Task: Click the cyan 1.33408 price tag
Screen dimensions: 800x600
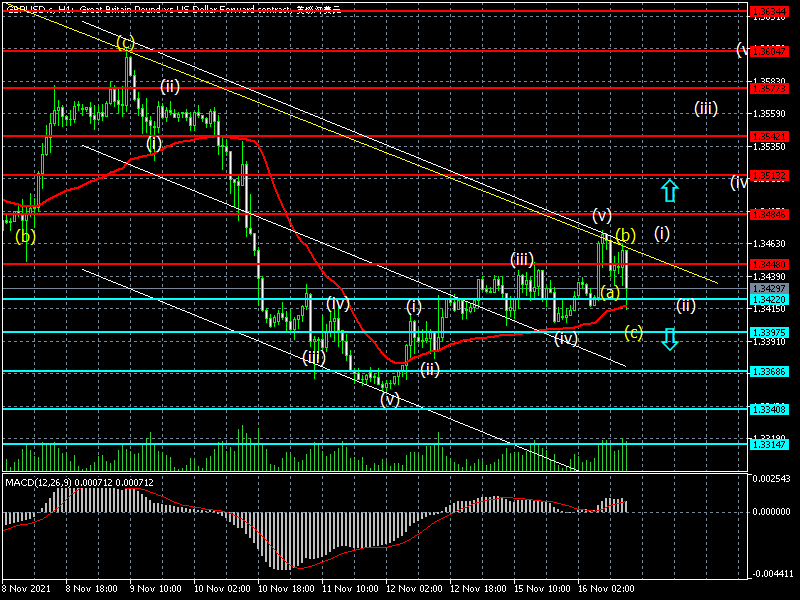Action: click(x=769, y=409)
